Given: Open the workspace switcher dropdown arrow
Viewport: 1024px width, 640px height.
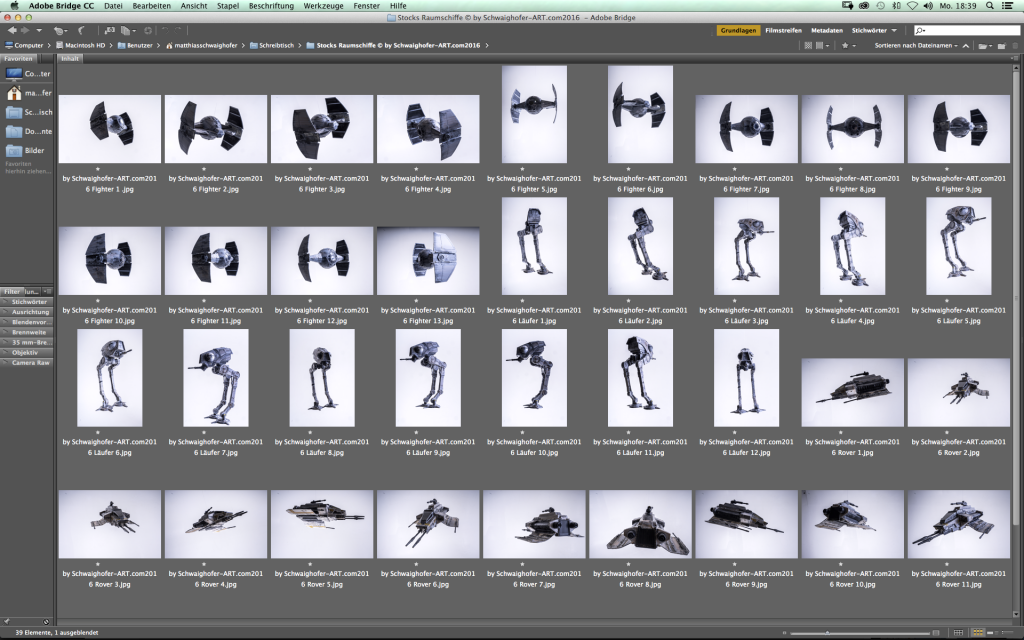Looking at the screenshot, I should 894,31.
